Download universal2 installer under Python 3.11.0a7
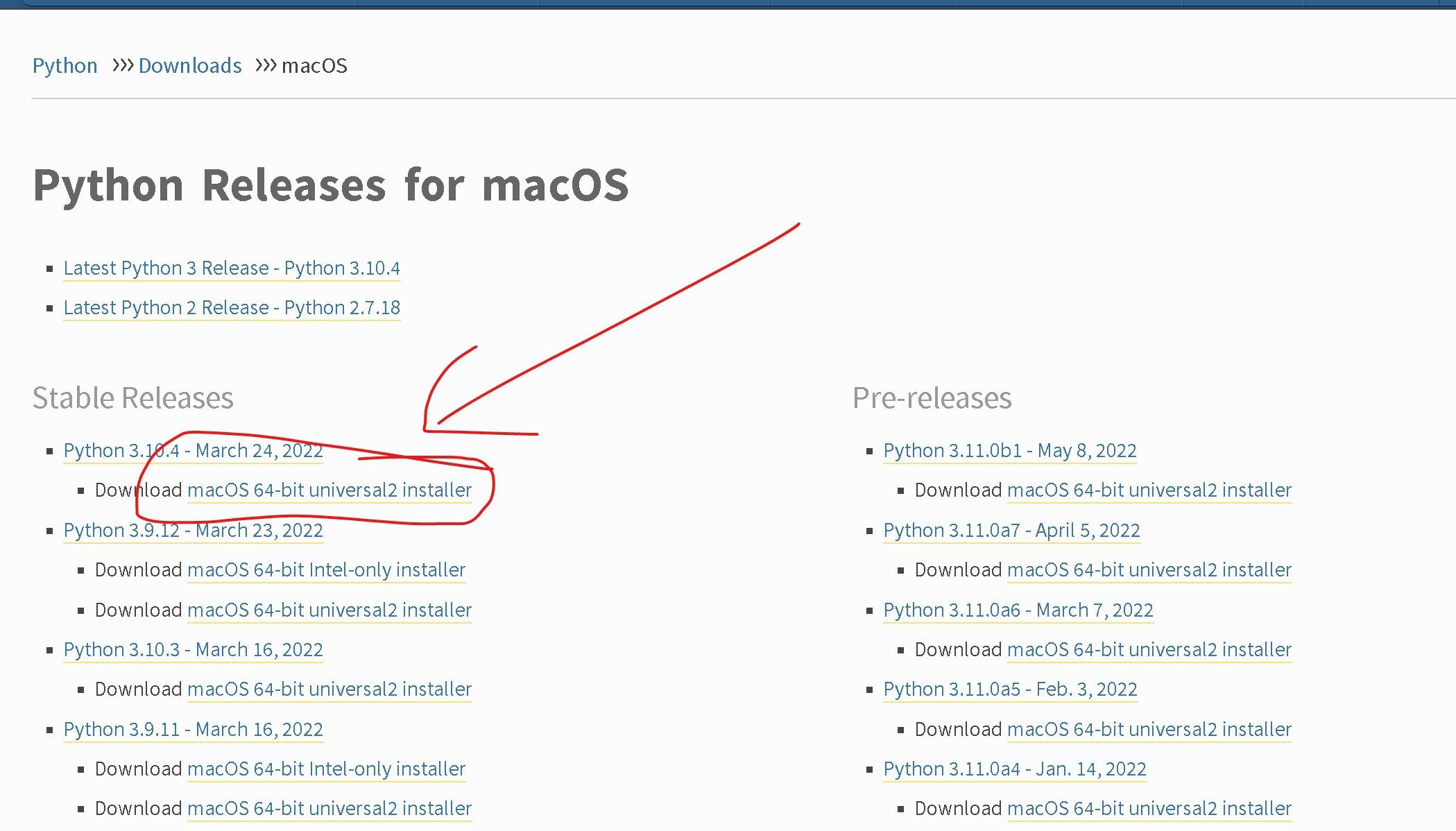1456x831 pixels. click(x=1149, y=570)
